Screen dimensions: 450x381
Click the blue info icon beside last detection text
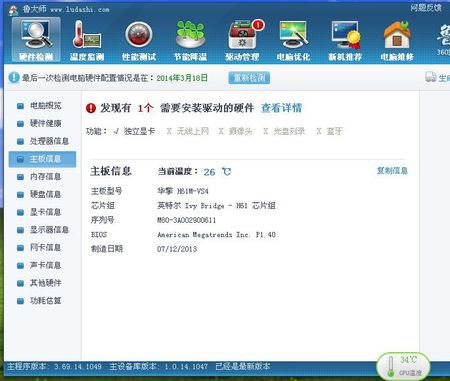(14, 78)
